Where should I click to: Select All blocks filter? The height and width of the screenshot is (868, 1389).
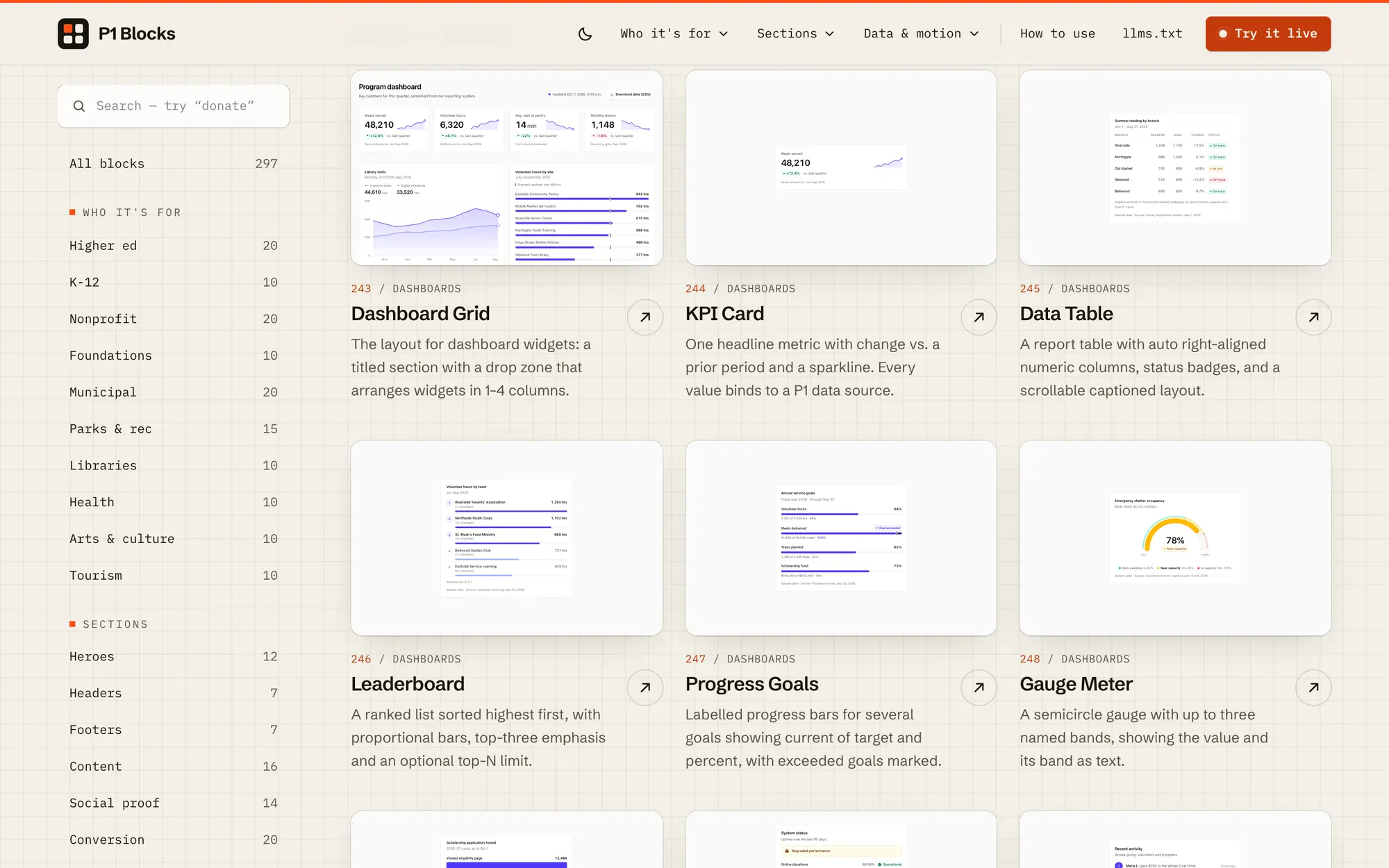[174, 164]
